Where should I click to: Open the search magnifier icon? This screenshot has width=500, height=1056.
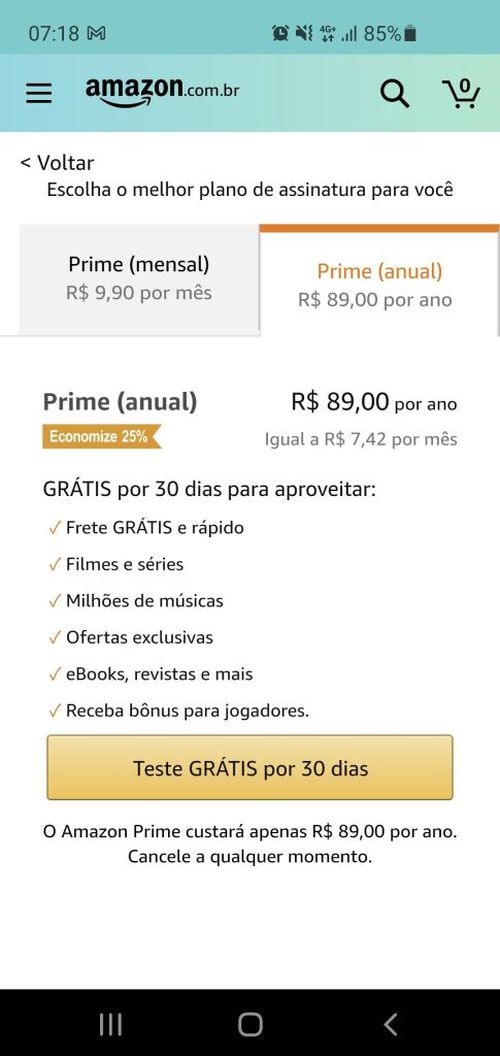395,93
